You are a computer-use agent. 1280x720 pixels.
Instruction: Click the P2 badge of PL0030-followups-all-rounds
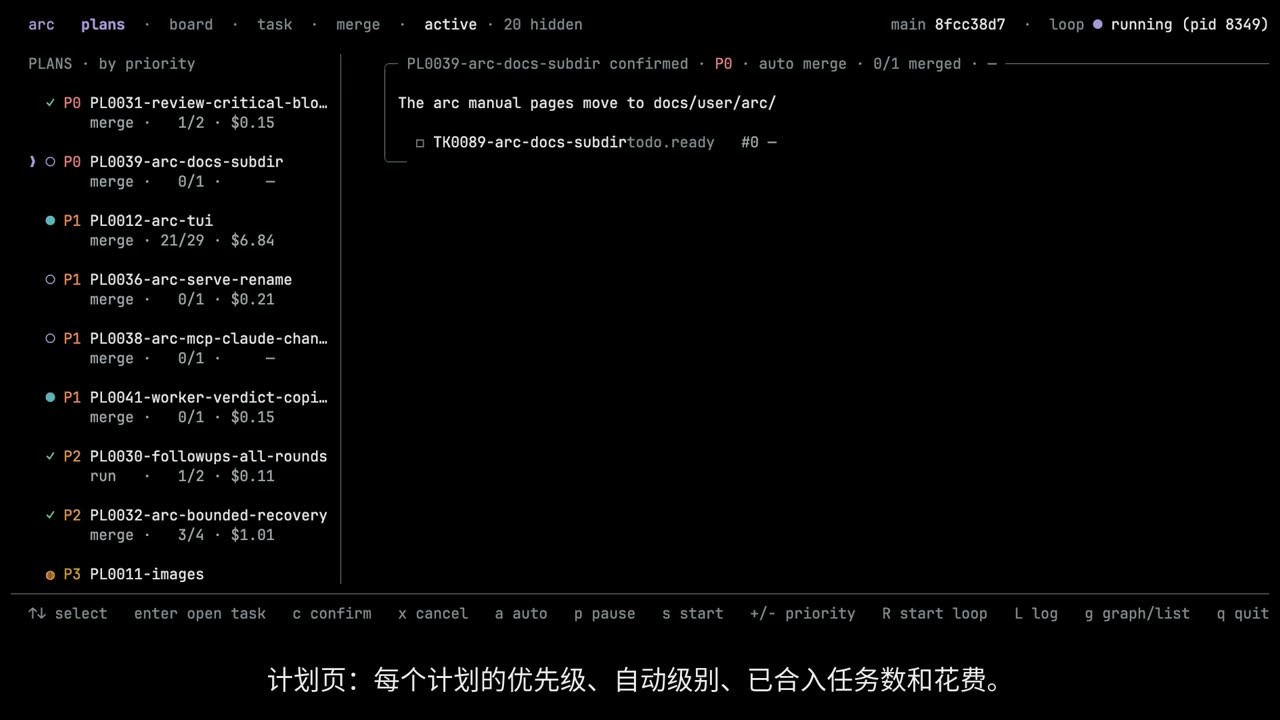72,457
